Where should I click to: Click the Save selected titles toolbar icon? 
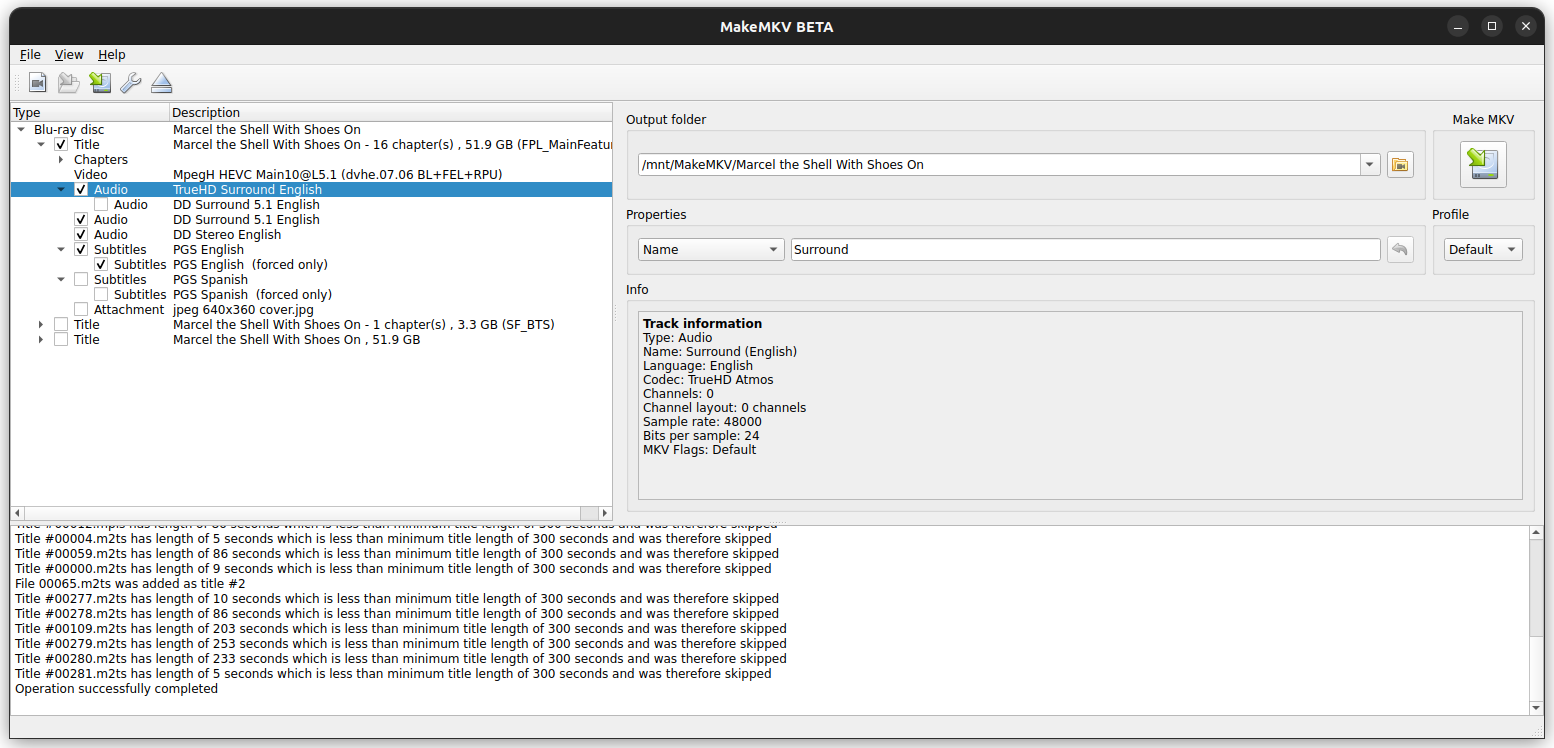(100, 83)
